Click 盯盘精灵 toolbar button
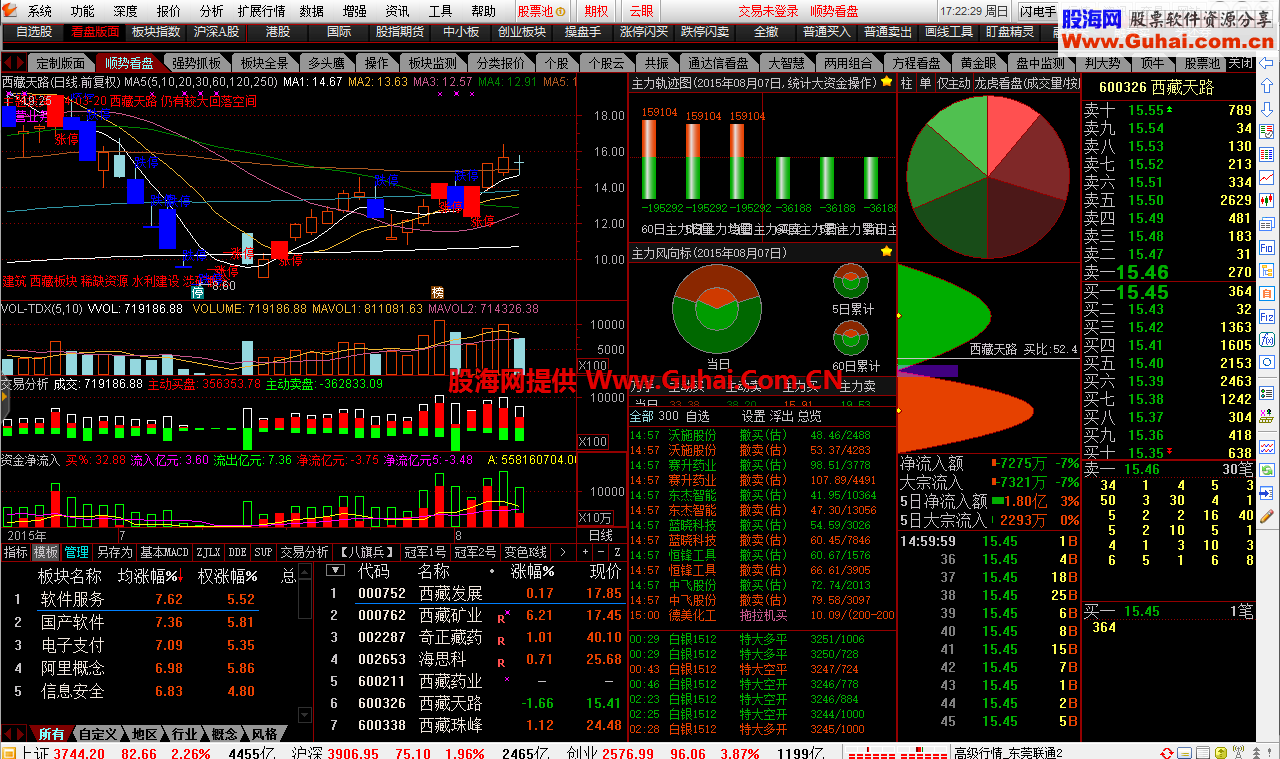 [1010, 32]
